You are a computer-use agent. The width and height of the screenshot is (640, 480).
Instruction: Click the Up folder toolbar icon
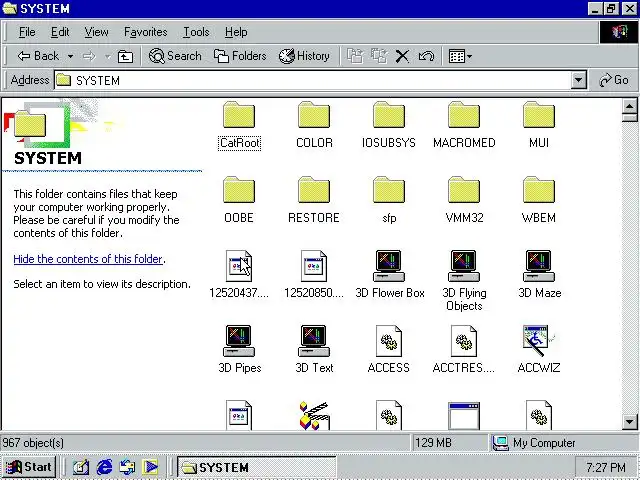pos(125,56)
